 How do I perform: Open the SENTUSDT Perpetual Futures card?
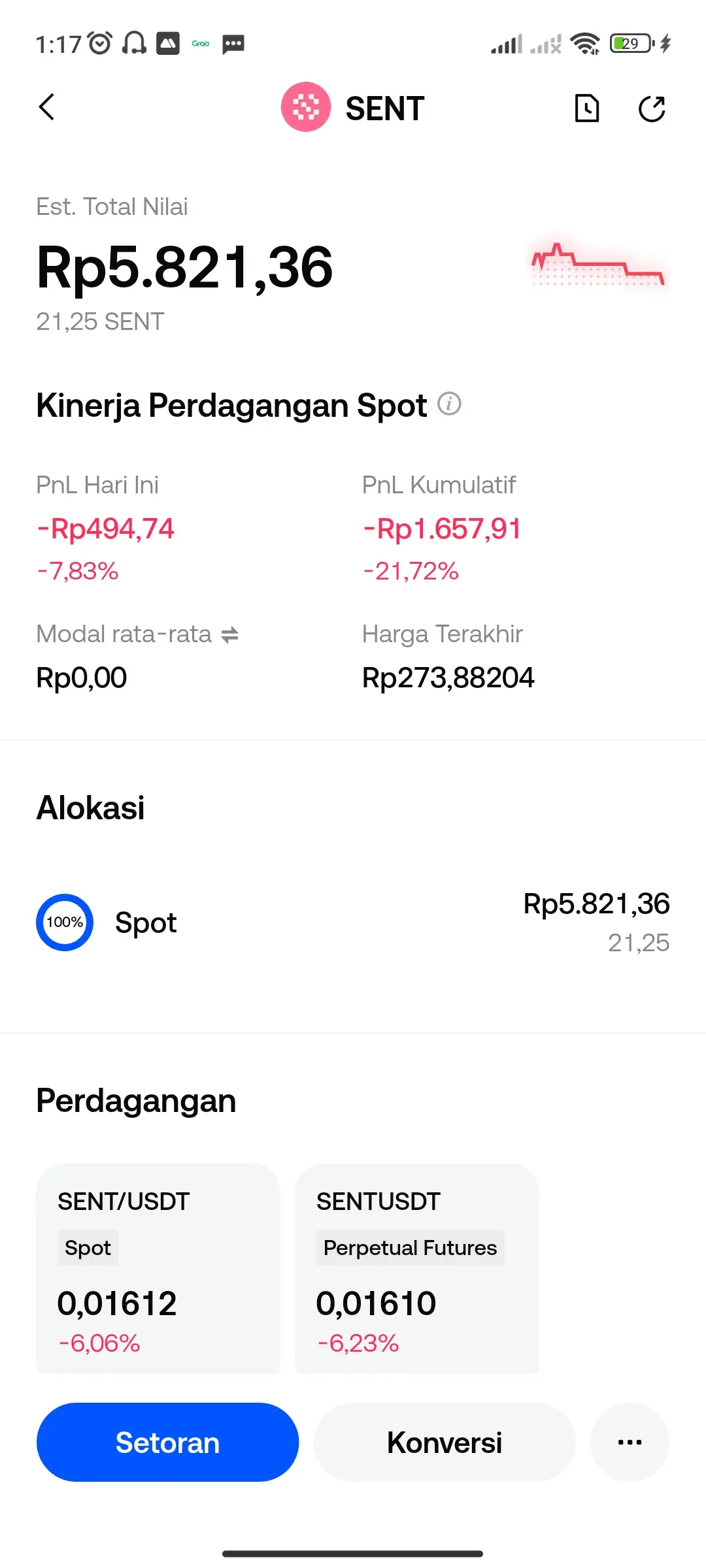(416, 1267)
